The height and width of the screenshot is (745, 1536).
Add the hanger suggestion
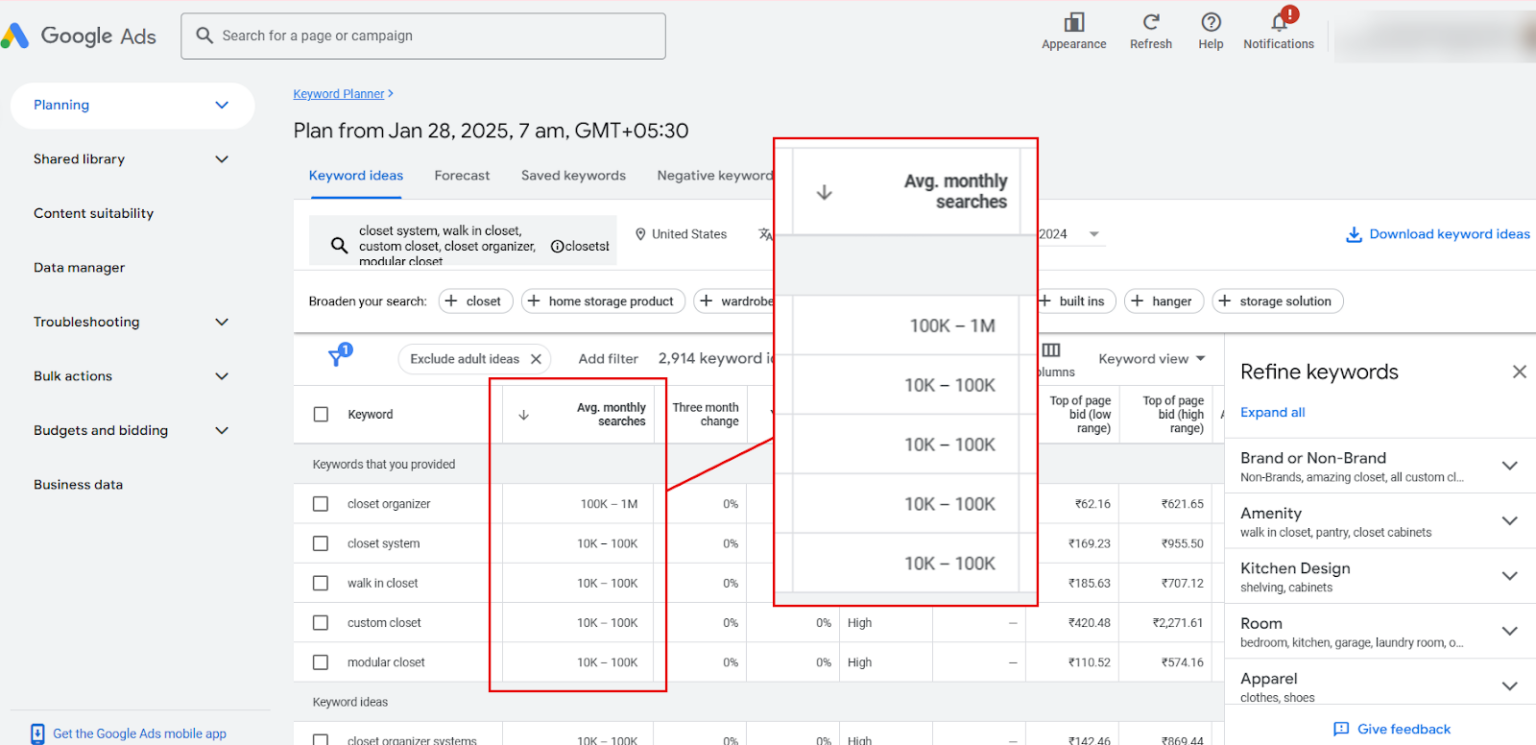pyautogui.click(x=1163, y=301)
